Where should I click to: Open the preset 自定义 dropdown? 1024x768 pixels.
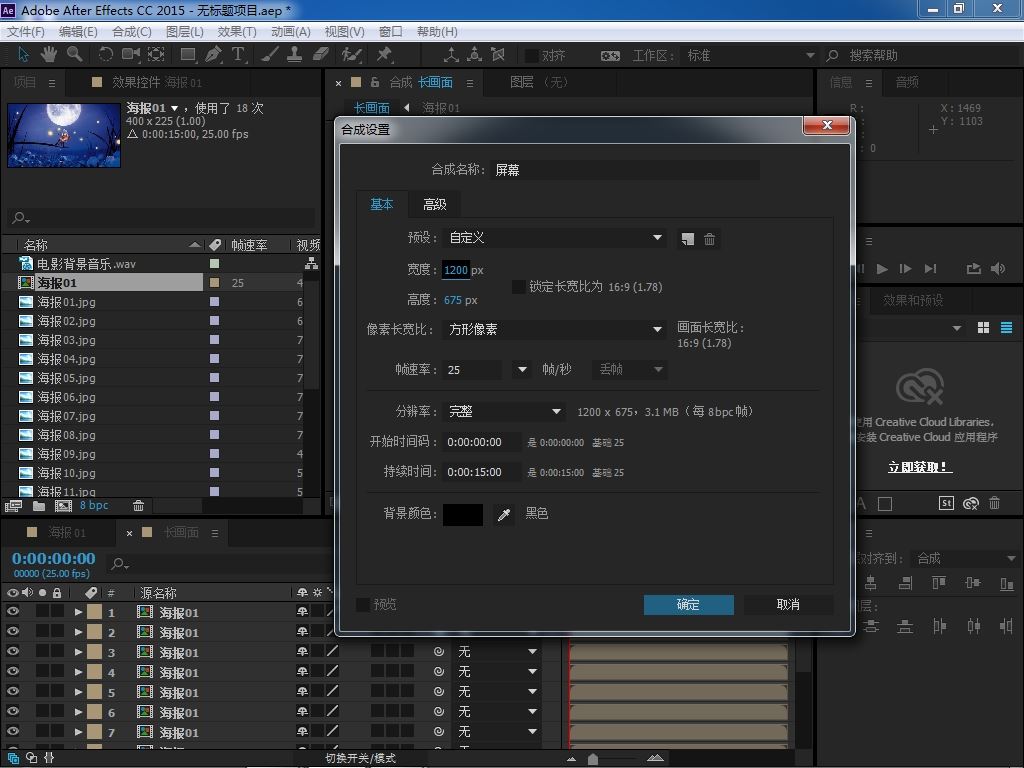pos(554,238)
